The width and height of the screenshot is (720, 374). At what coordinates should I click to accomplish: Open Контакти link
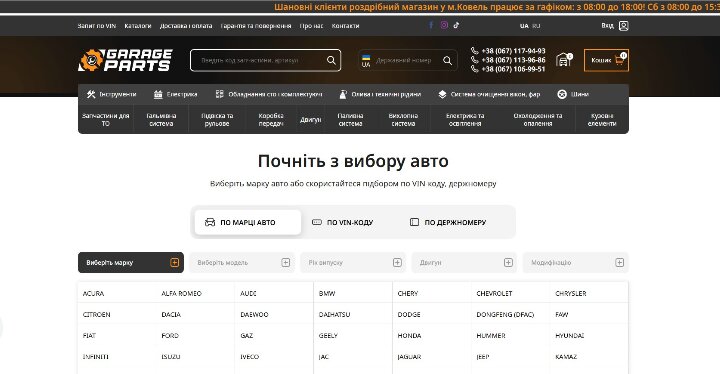click(x=345, y=26)
